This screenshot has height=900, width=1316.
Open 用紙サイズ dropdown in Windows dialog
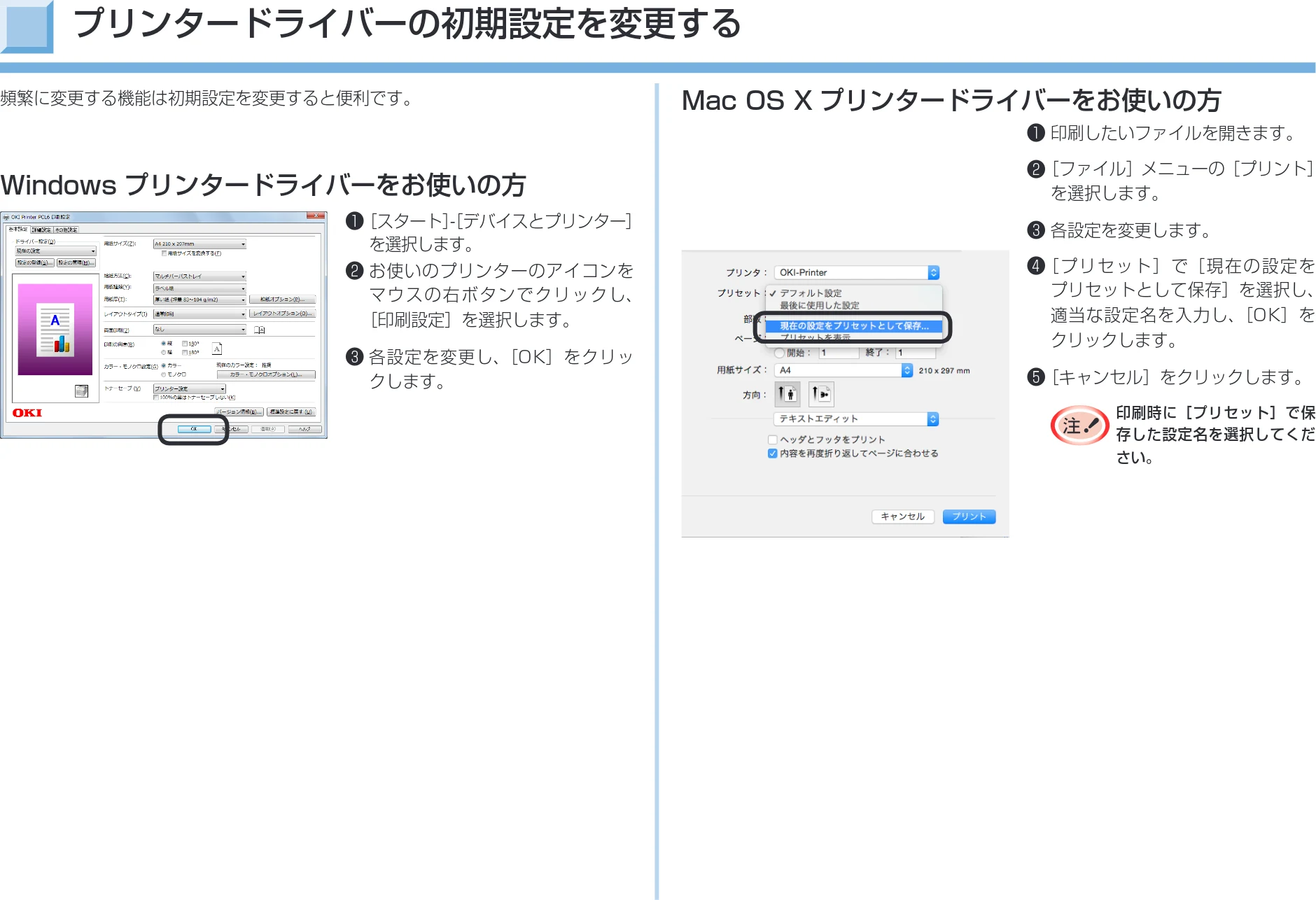[x=199, y=244]
